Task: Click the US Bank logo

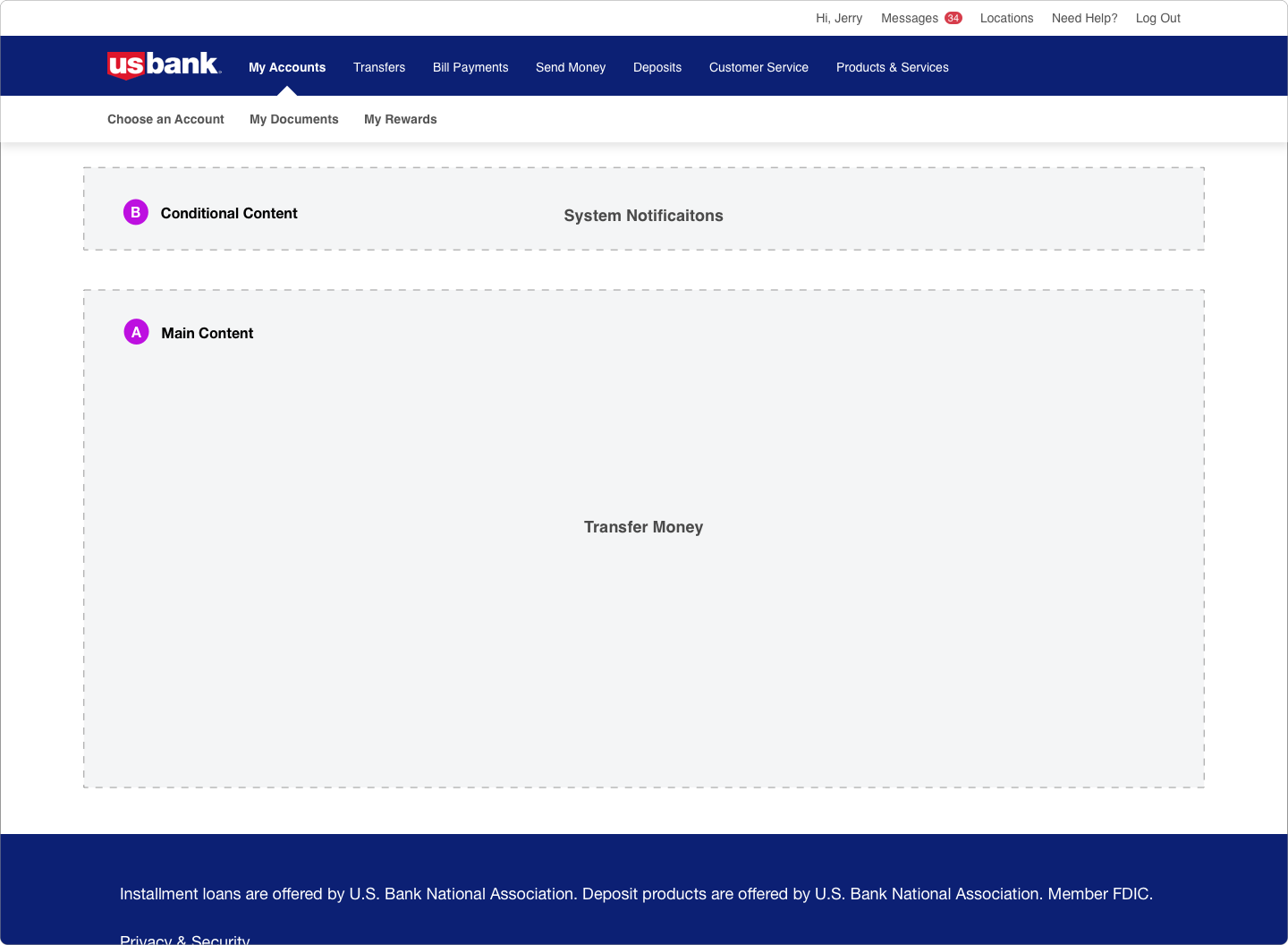Action: click(164, 65)
